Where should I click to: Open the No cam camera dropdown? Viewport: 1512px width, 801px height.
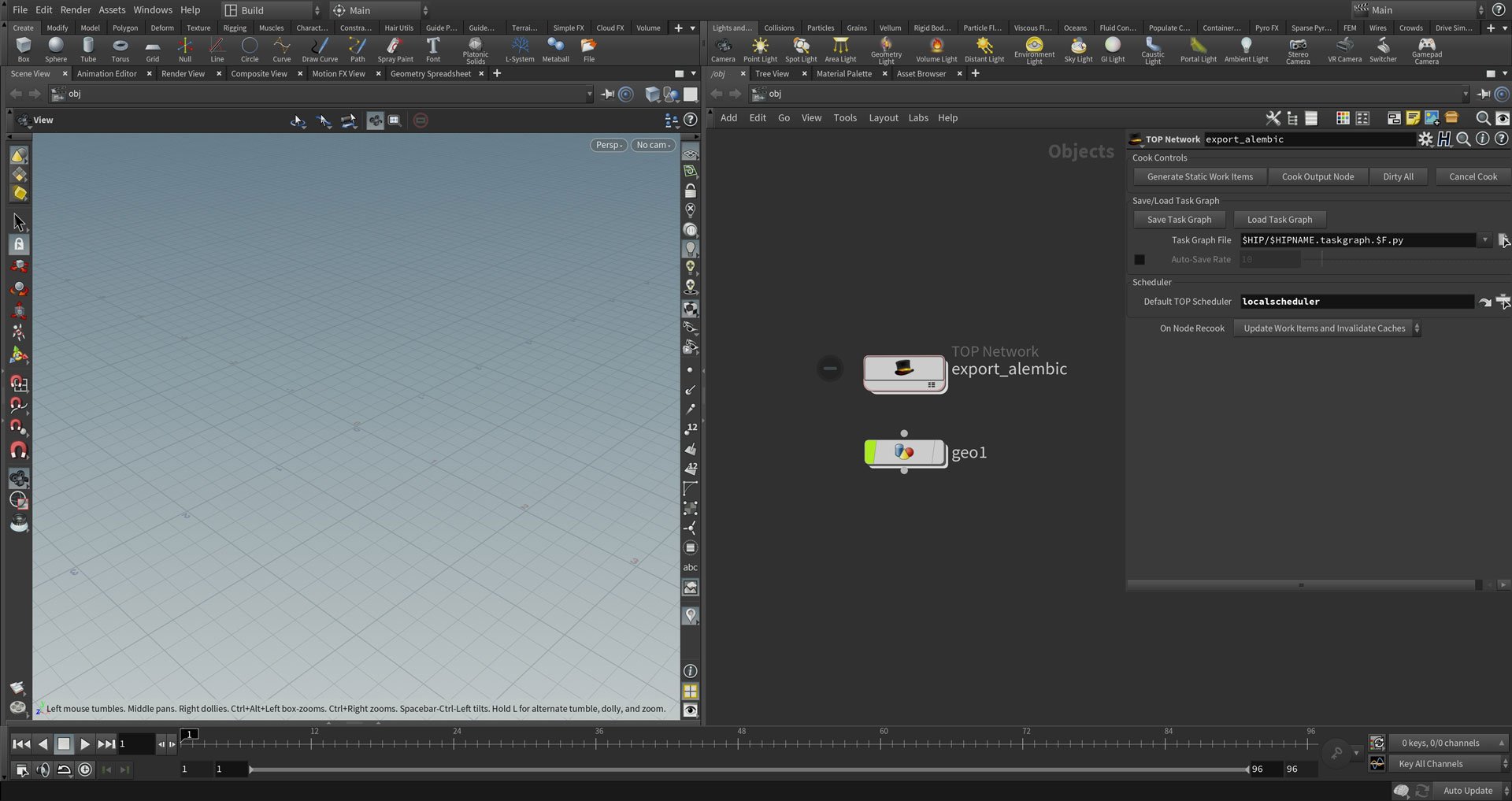tap(654, 145)
